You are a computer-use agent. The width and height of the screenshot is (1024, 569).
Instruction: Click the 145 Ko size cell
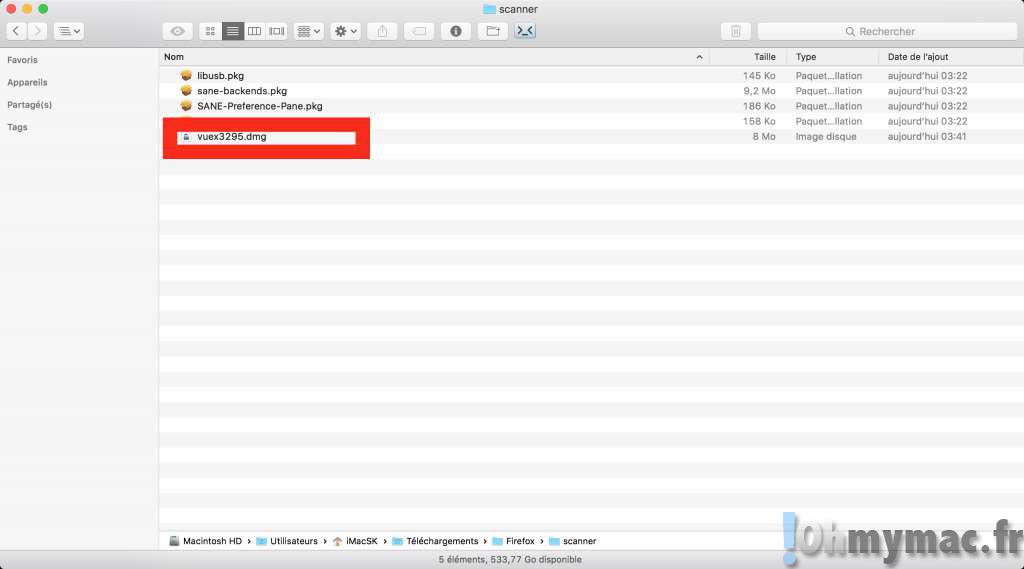759,76
